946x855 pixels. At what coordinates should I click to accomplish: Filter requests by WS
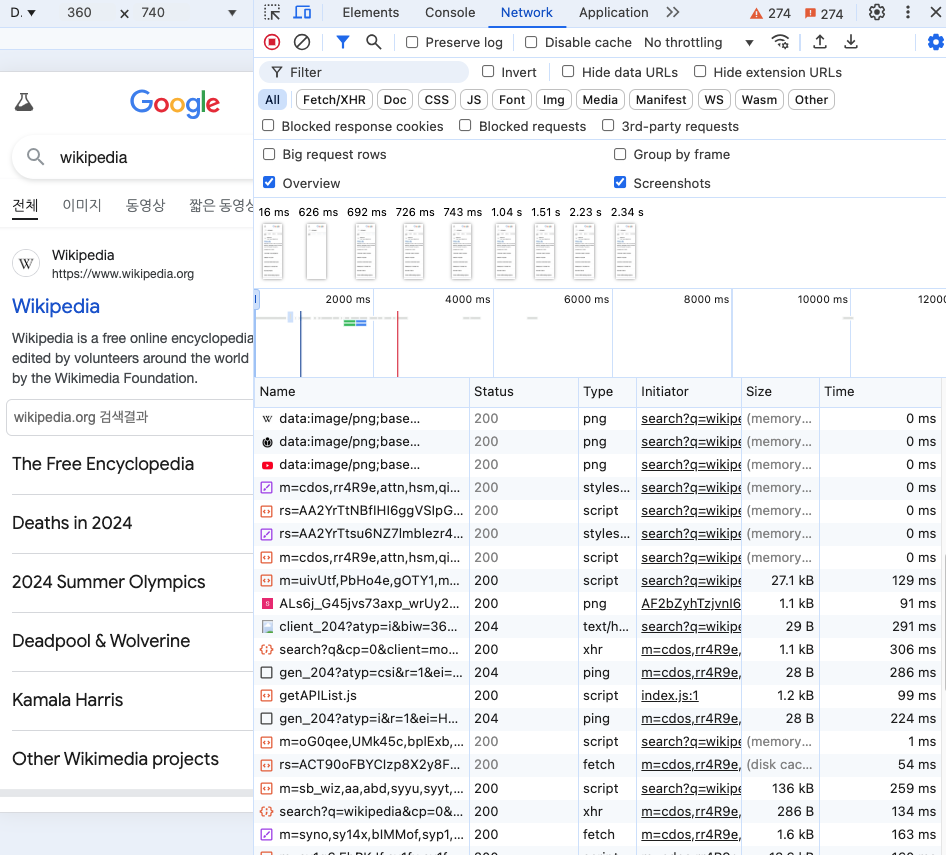[x=714, y=100]
